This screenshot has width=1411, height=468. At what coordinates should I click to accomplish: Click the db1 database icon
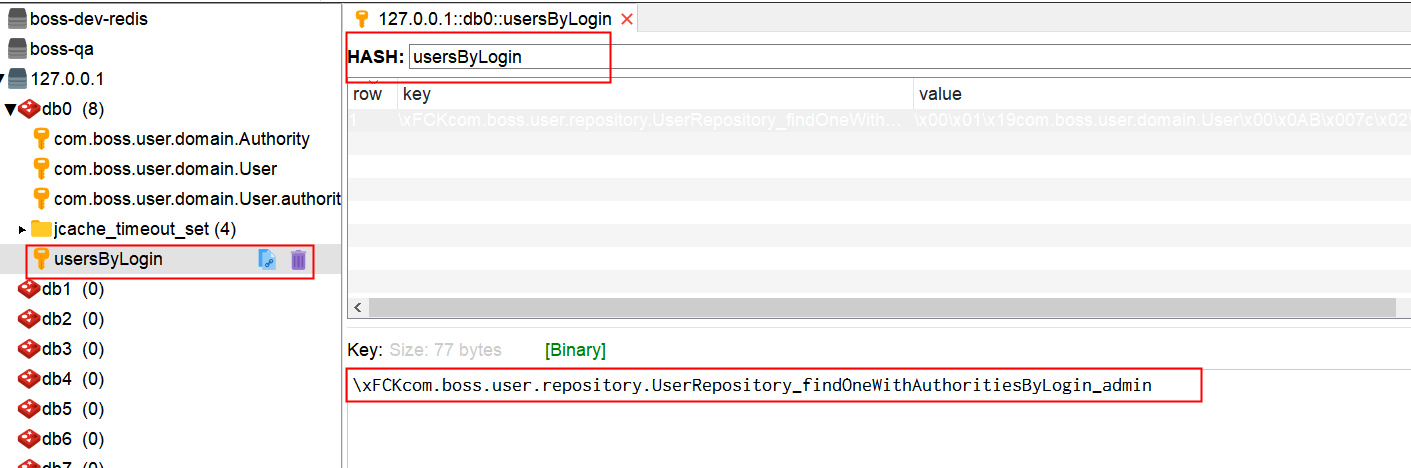(29, 289)
